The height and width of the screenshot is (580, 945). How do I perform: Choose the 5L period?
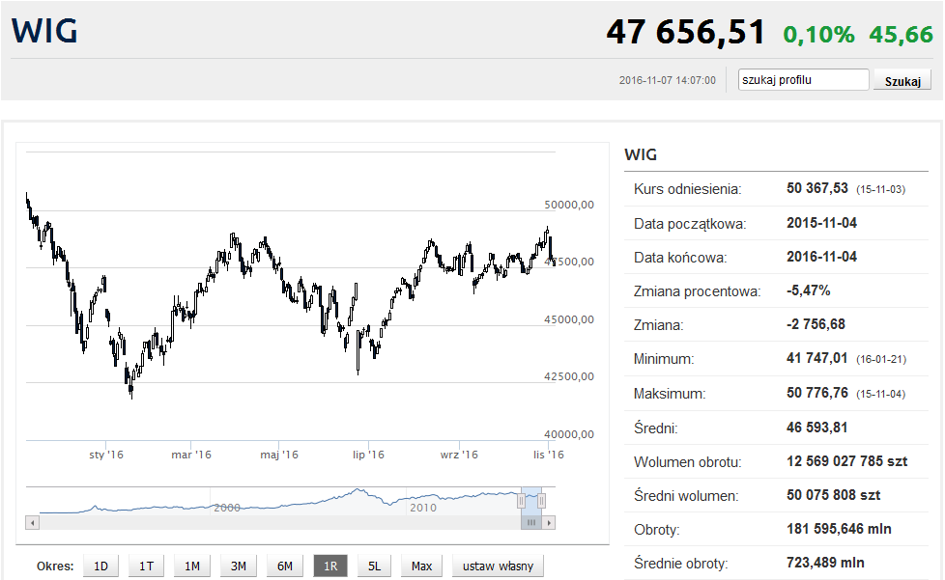click(374, 566)
